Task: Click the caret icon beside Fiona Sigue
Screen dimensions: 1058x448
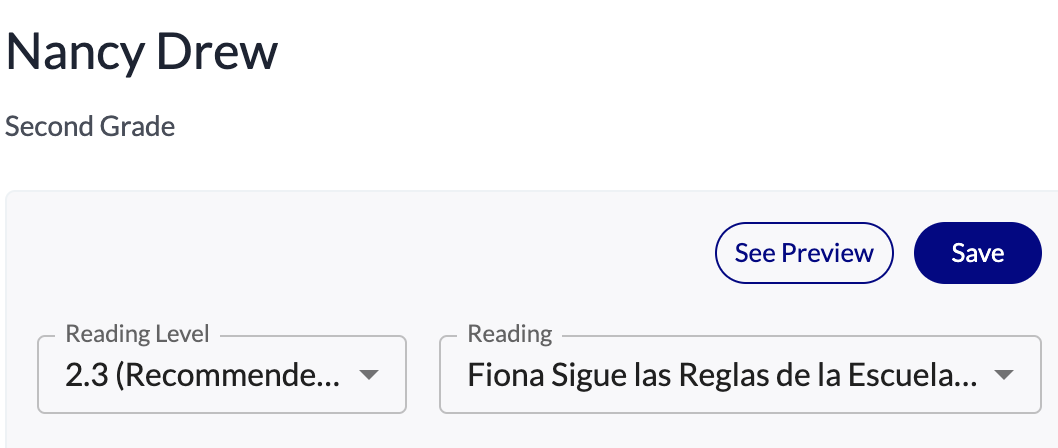Action: (1003, 375)
